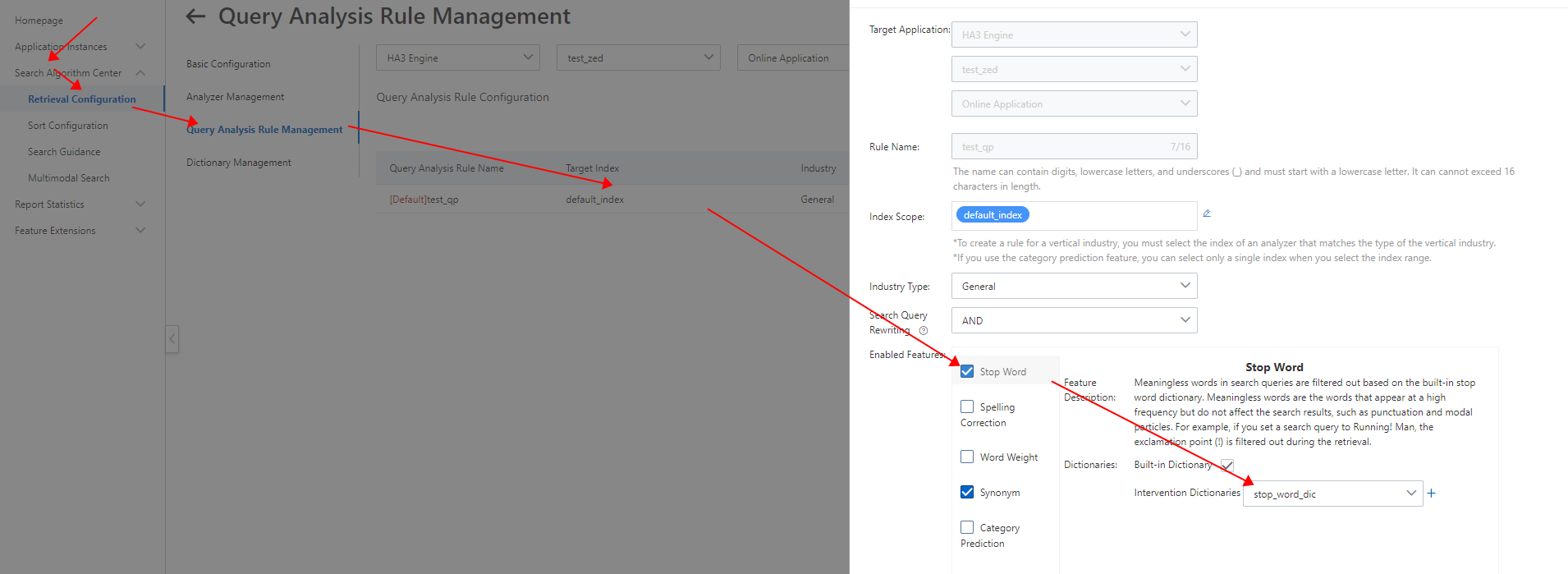Open the Search Query Rewriting help icon

(924, 330)
